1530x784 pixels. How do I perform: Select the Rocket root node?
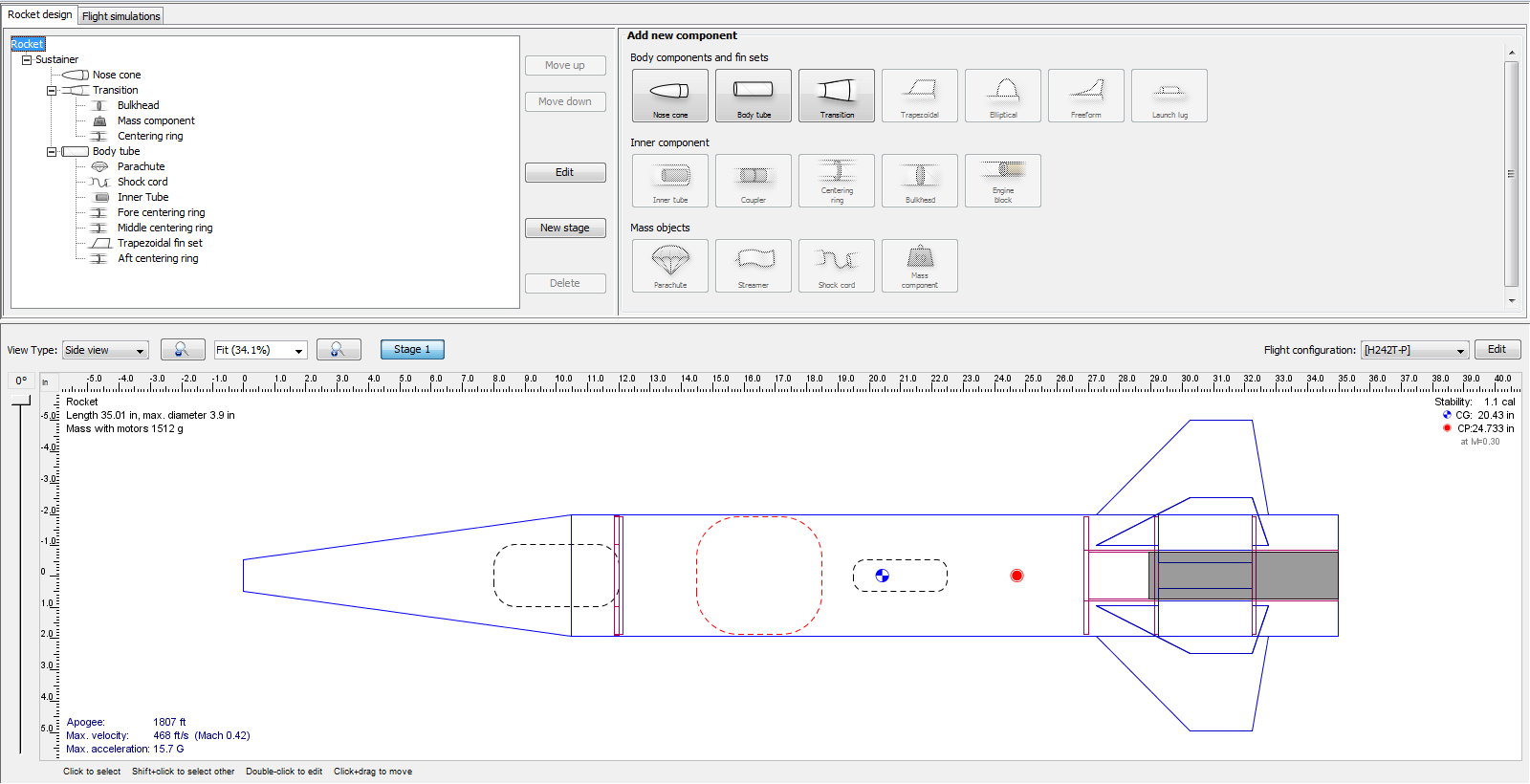(28, 44)
